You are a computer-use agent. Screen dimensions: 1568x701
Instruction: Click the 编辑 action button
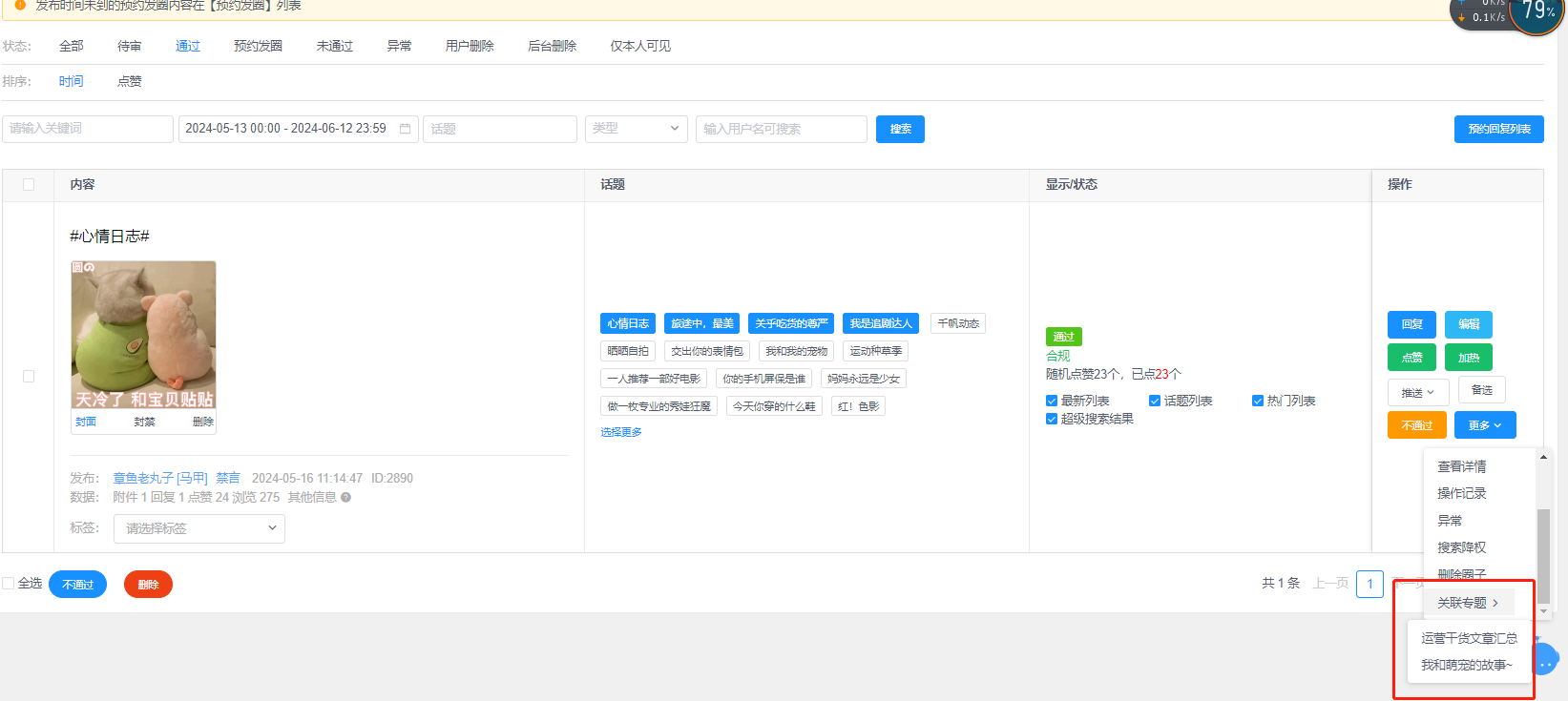click(x=1469, y=324)
